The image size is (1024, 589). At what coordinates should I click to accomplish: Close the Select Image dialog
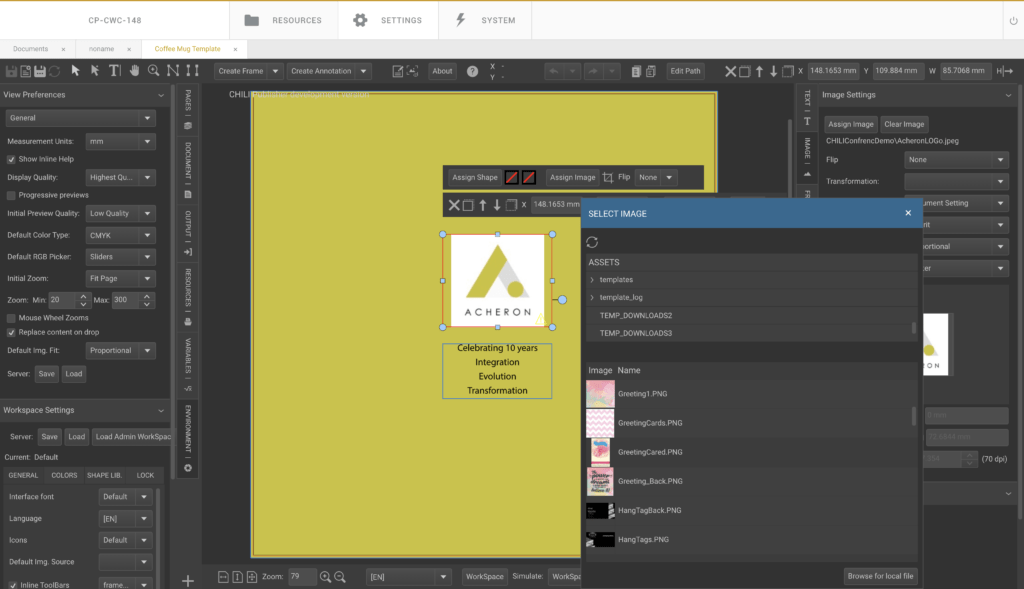point(908,213)
